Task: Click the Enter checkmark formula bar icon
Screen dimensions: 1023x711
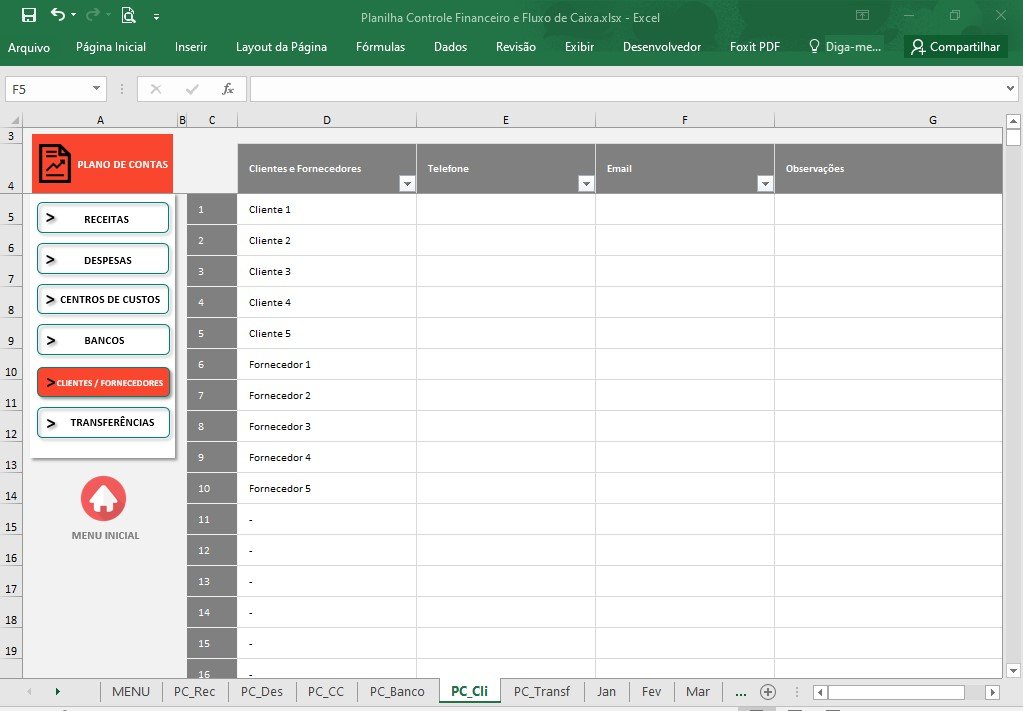Action: point(192,89)
